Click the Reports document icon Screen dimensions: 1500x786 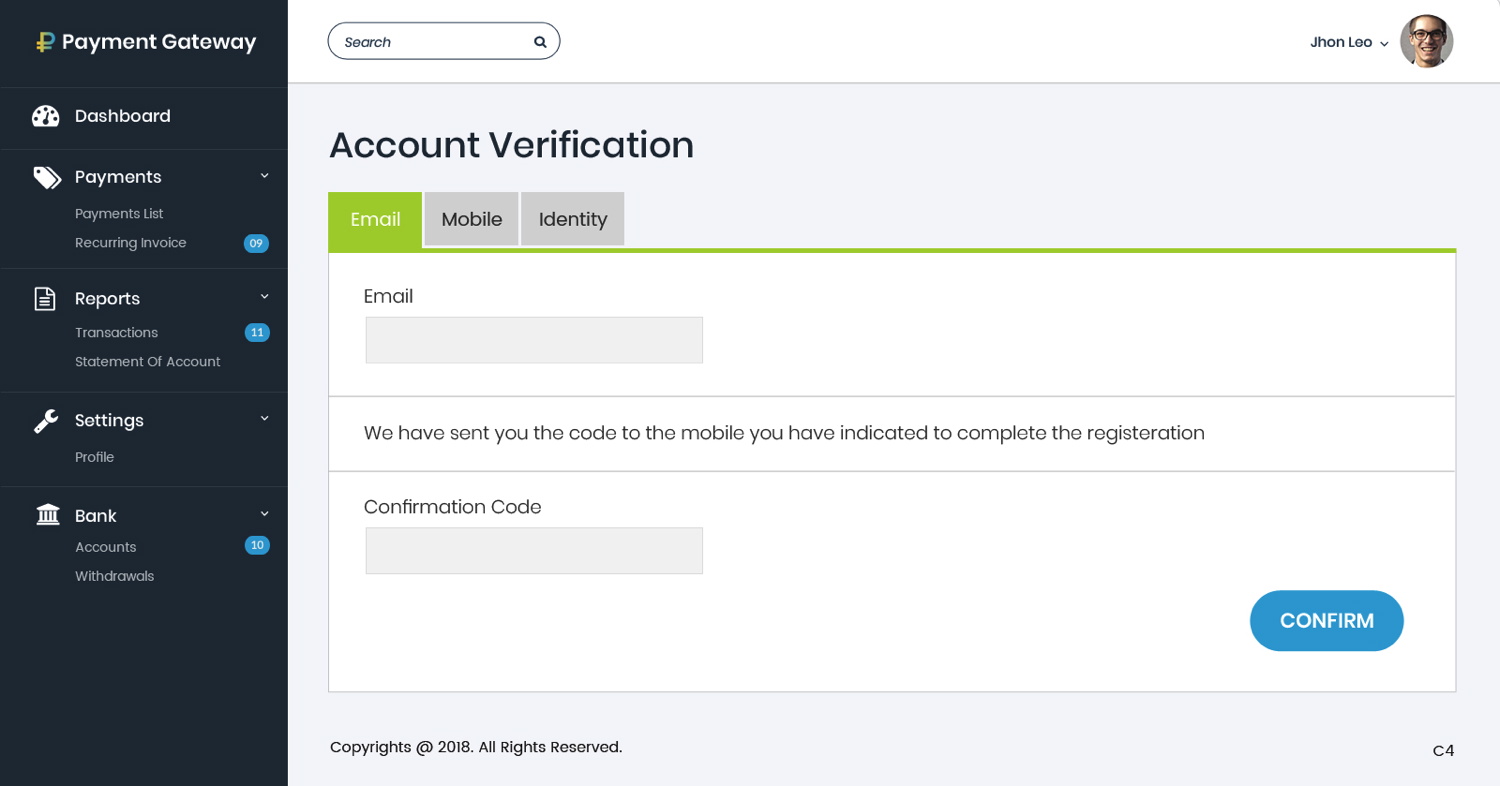point(45,299)
